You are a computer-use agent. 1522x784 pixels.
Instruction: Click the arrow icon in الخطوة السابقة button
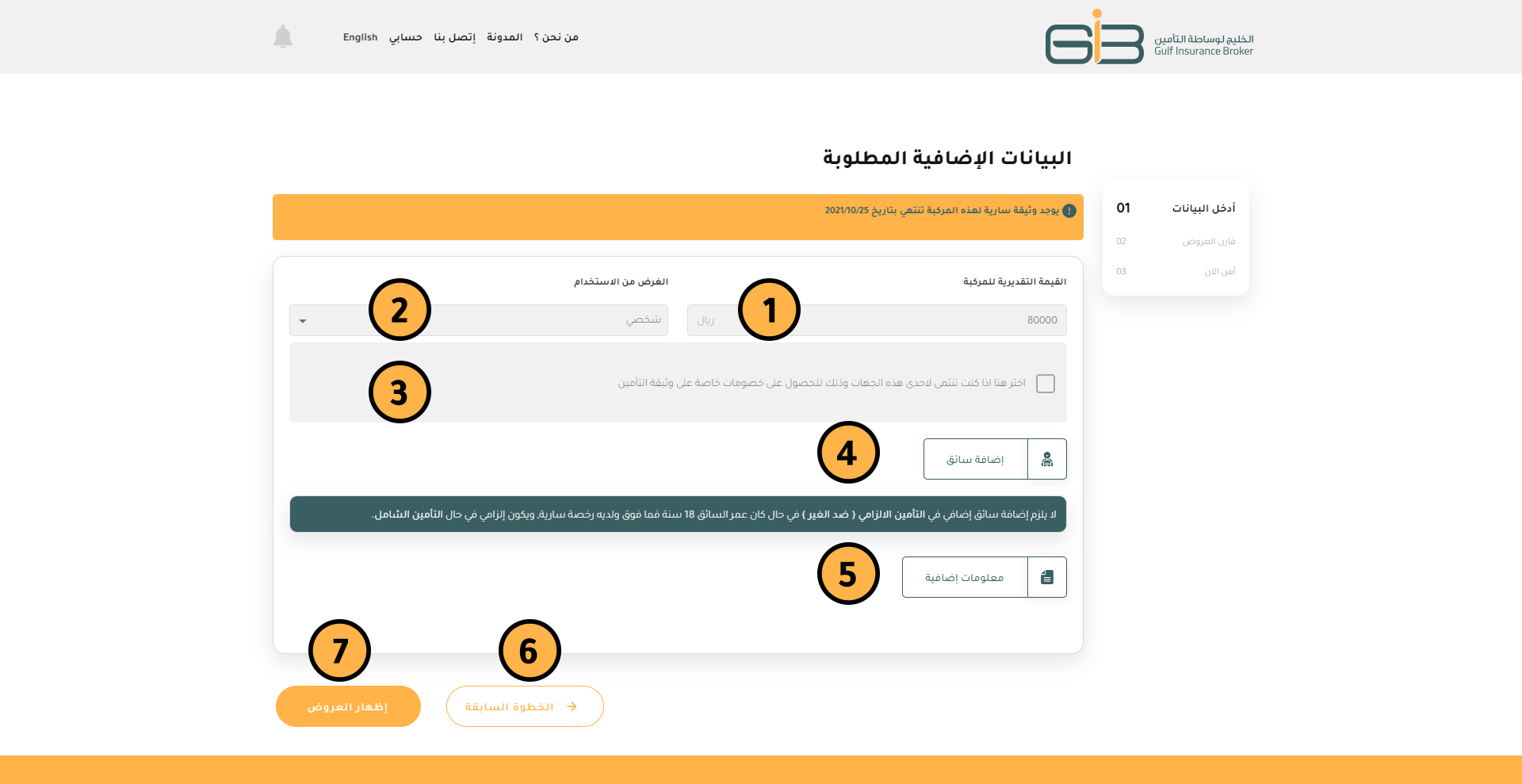tap(572, 706)
